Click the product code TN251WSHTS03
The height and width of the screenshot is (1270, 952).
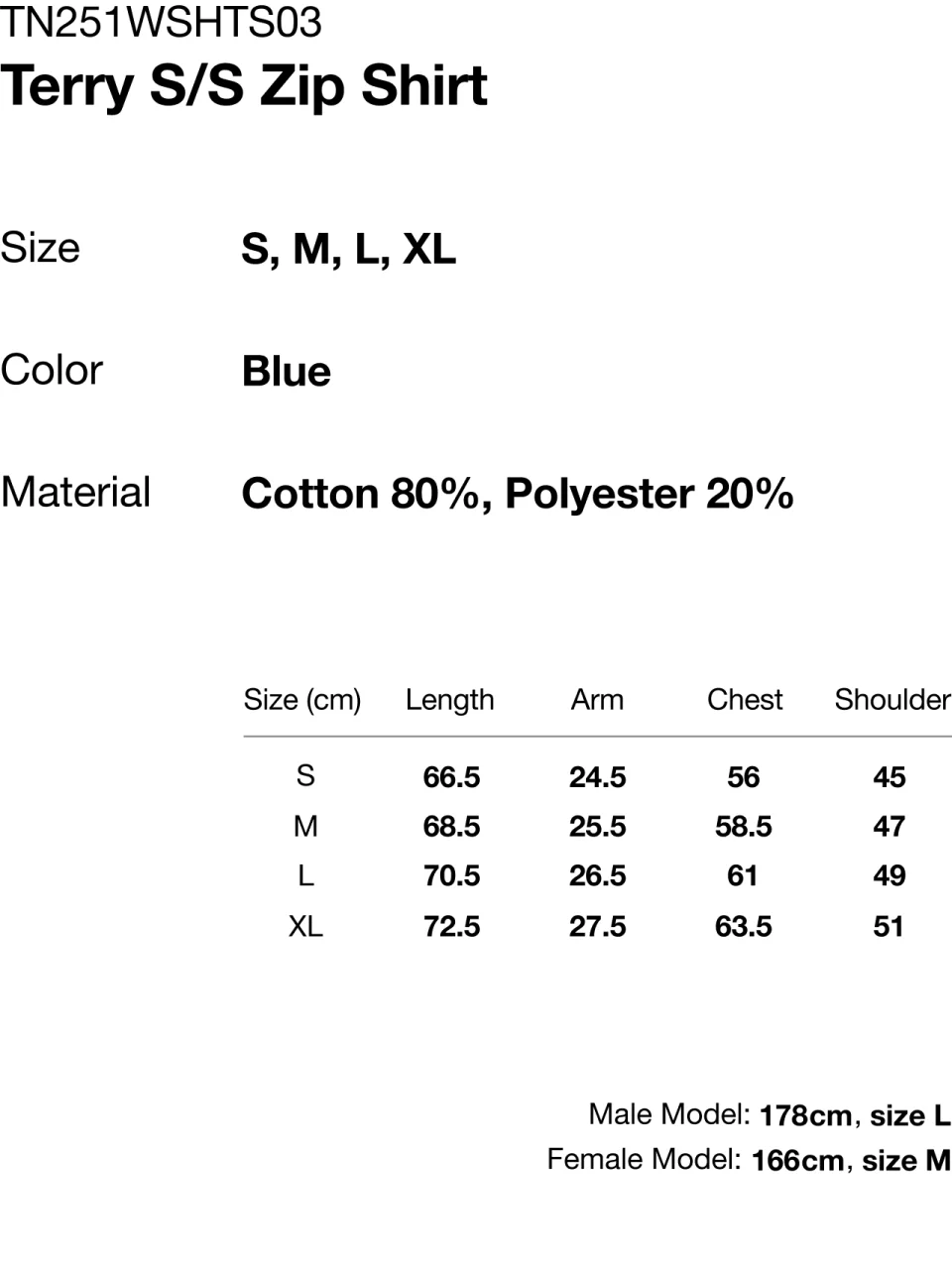point(162,22)
